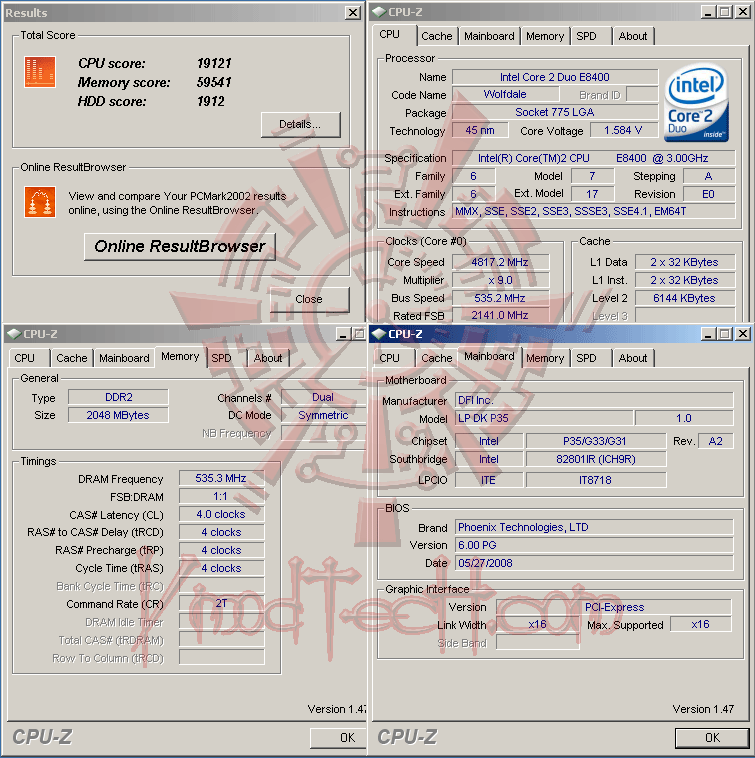This screenshot has height=758, width=755.
Task: Click the Intel Core 2 Duo logo
Action: (696, 102)
